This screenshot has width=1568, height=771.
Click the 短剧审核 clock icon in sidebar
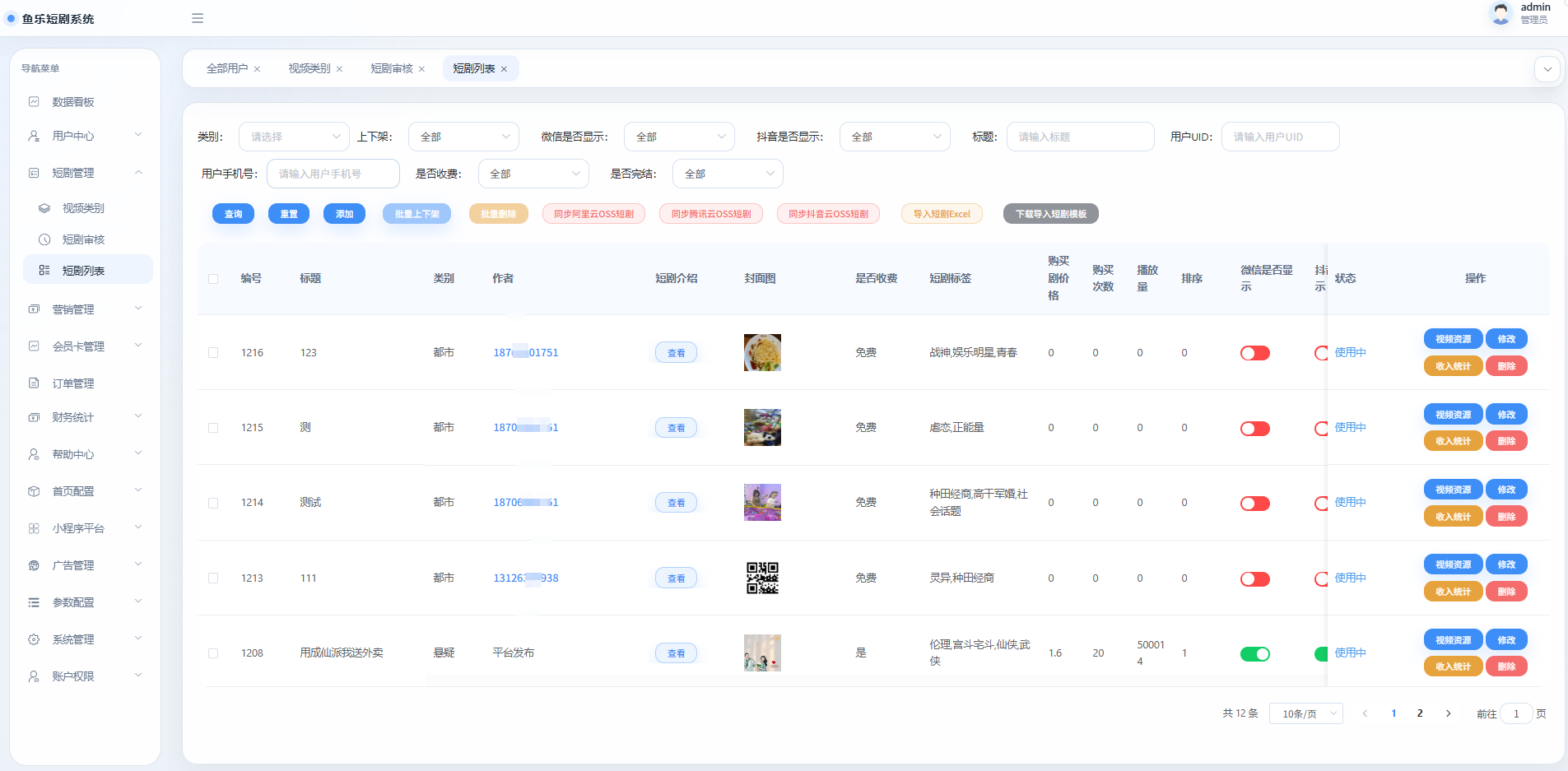coord(44,239)
